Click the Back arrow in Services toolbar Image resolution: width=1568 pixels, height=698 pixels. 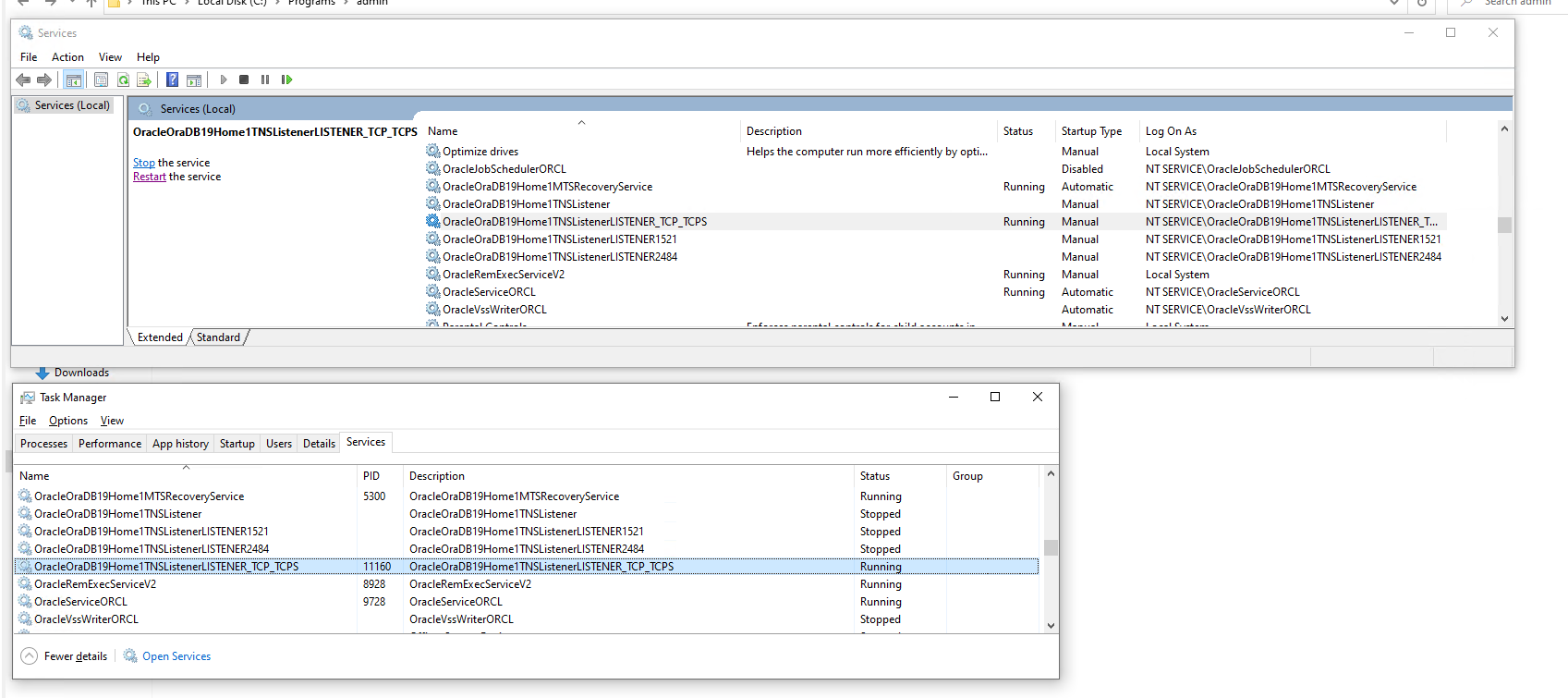click(24, 80)
